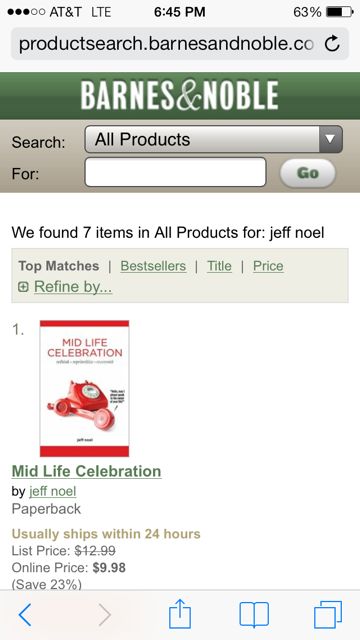
Task: Tap the Safari back arrow
Action: 25,615
